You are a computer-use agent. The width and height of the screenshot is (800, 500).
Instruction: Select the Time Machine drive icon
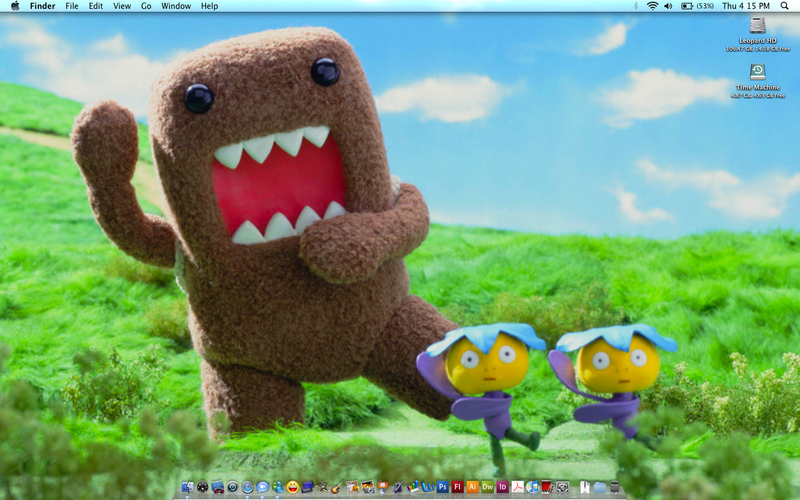[758, 72]
